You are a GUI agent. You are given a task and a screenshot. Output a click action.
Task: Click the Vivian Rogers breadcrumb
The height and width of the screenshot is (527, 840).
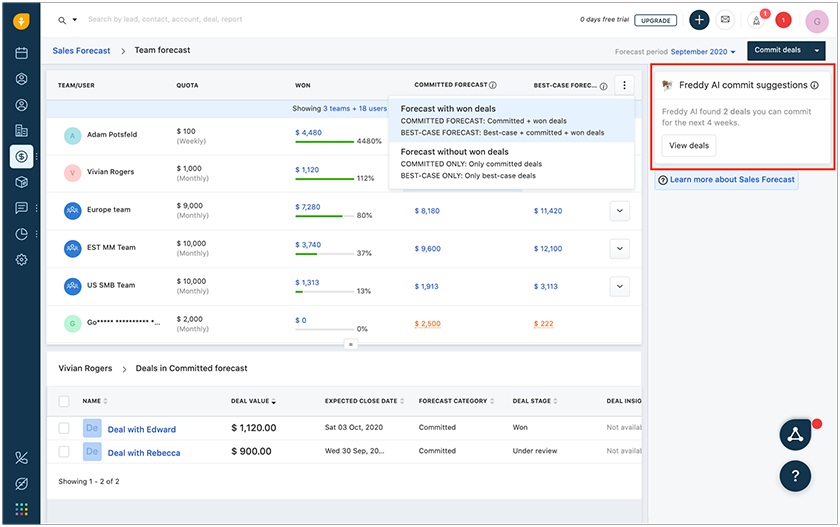(85, 368)
